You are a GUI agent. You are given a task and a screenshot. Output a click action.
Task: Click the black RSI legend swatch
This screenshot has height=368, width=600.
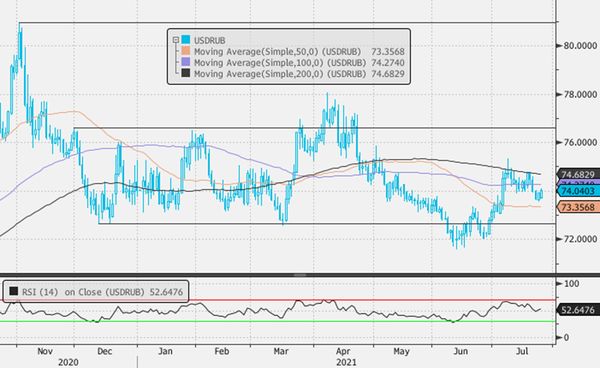pyautogui.click(x=14, y=291)
